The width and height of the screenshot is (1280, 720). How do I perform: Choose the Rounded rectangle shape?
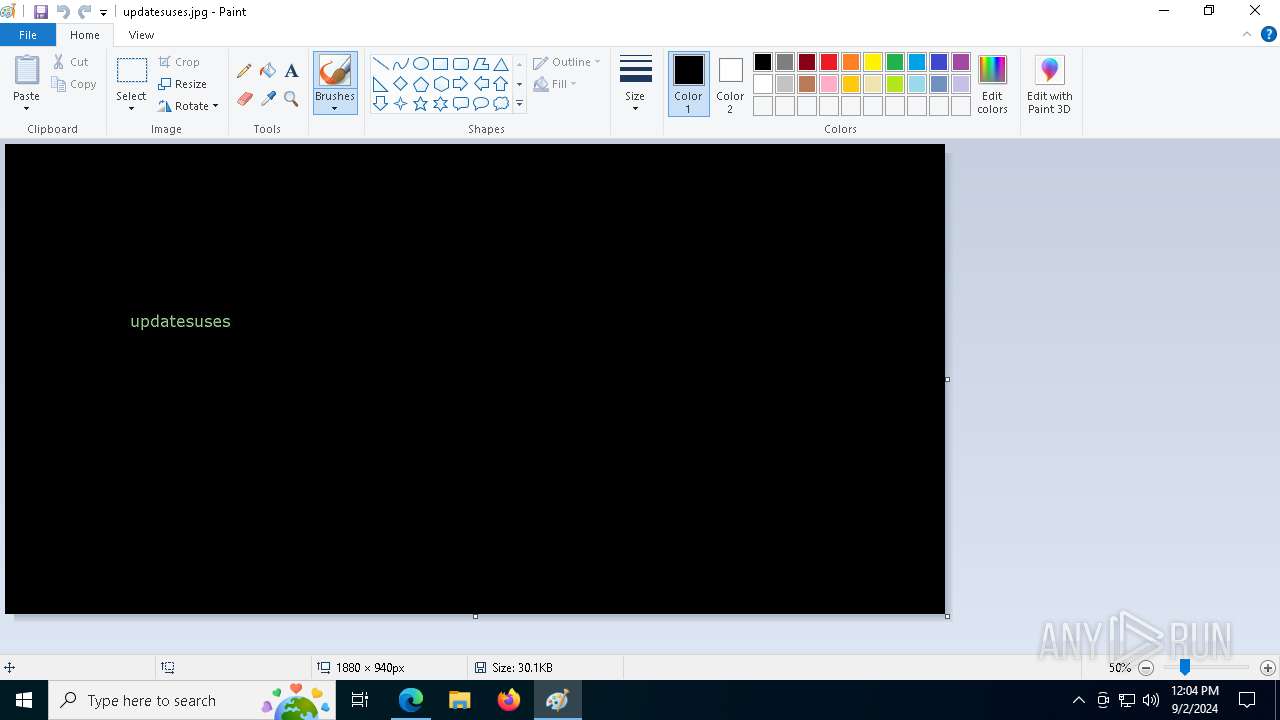click(x=461, y=64)
